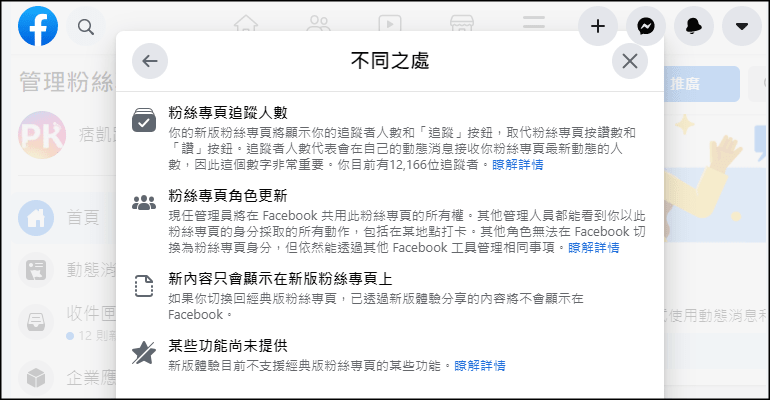Open Friends tab in top navigation
The height and width of the screenshot is (400, 770).
[318, 23]
